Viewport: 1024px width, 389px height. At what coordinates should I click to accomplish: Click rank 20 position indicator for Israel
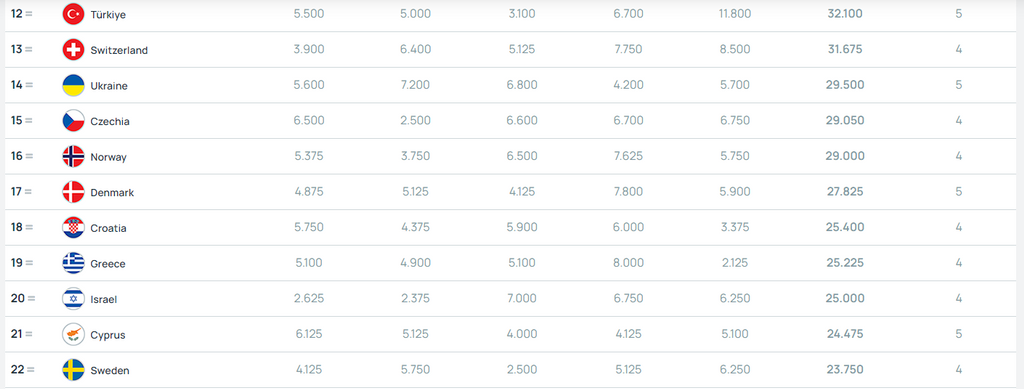click(x=23, y=298)
